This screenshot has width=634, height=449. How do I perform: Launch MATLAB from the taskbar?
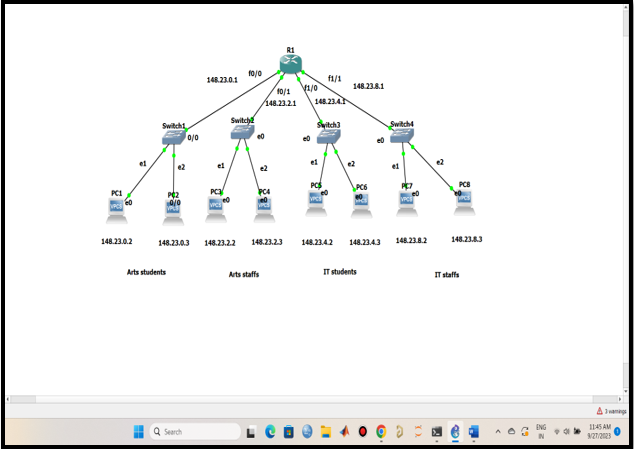point(344,432)
